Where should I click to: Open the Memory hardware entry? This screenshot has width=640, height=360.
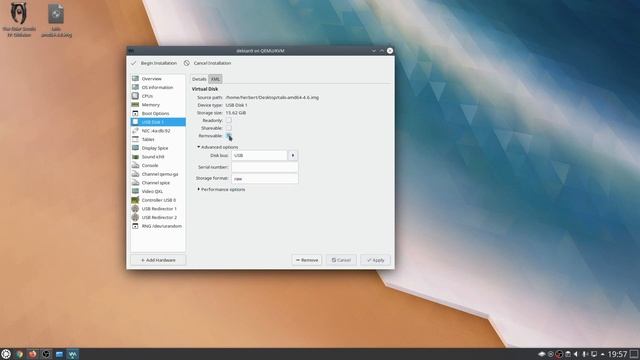(158, 104)
